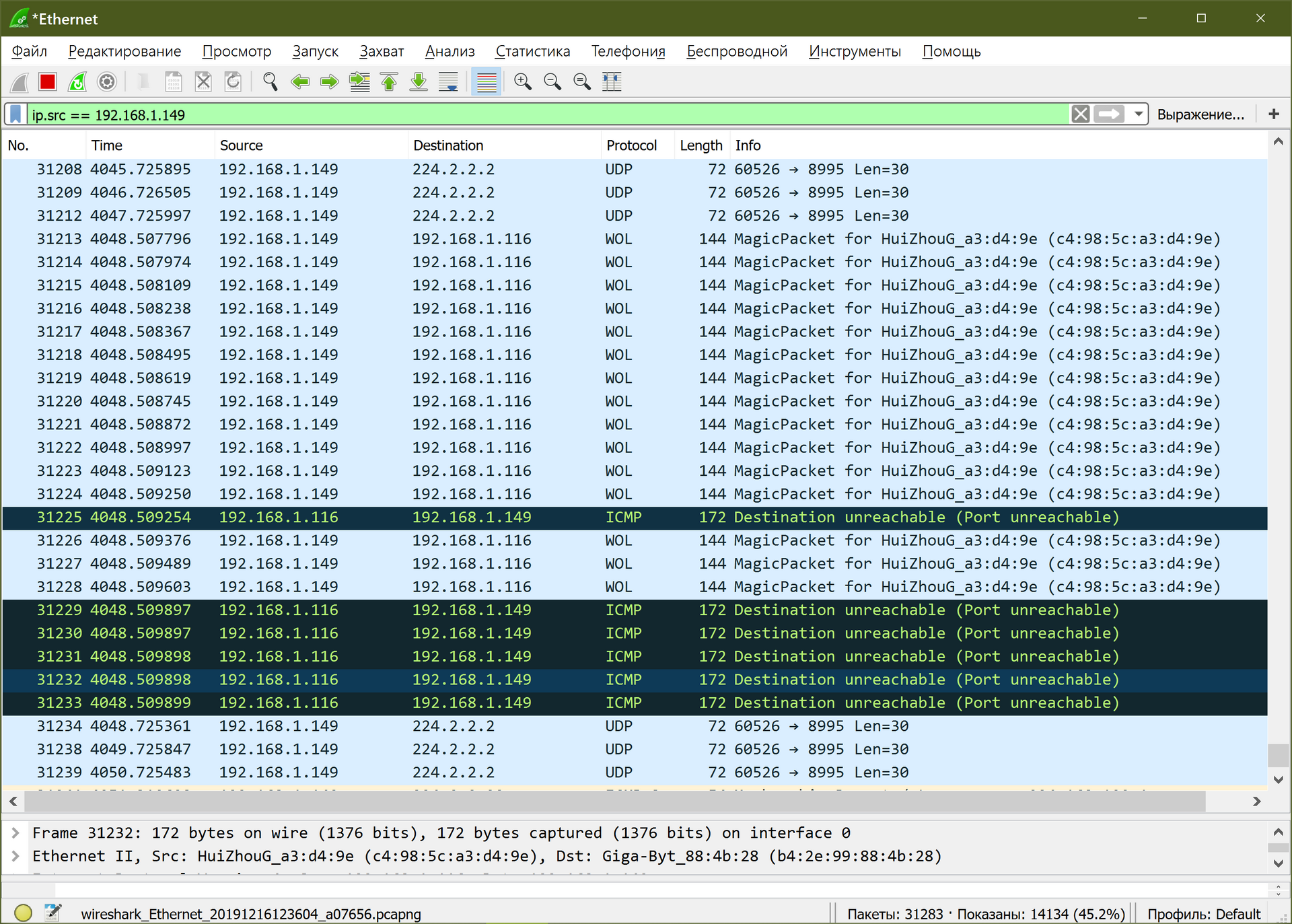Open the Захват menu
The image size is (1292, 924).
pos(382,51)
